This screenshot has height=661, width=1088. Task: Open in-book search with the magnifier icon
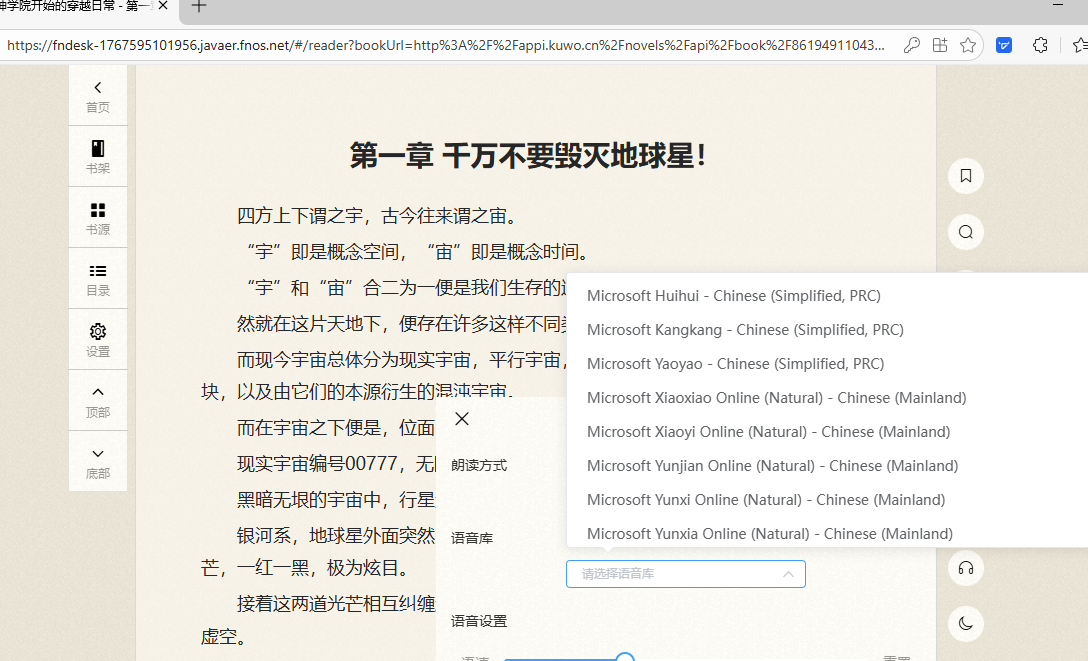coord(966,232)
